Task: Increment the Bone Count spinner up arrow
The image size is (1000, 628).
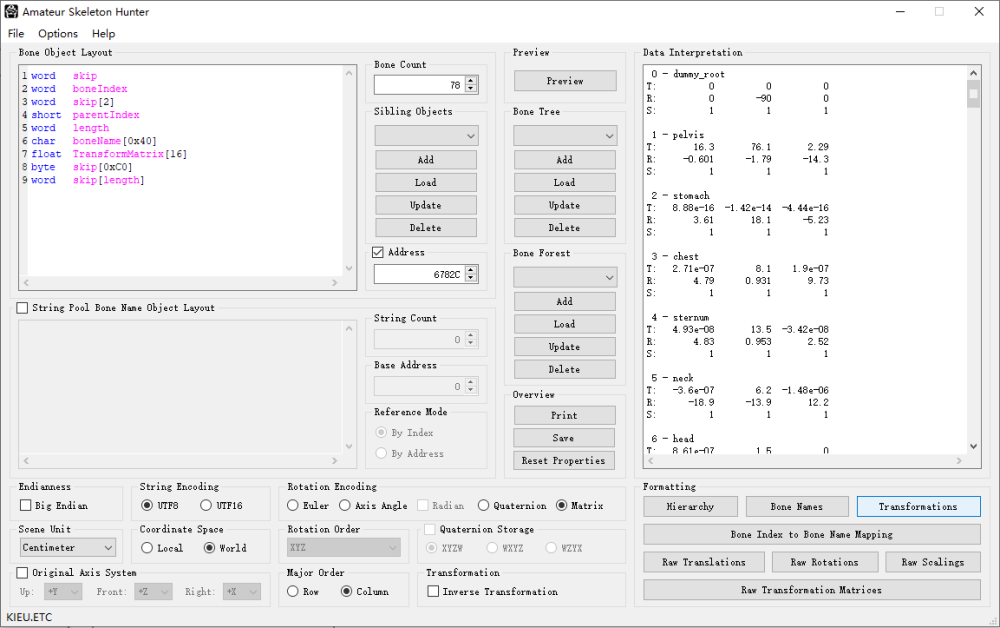Action: (x=471, y=81)
